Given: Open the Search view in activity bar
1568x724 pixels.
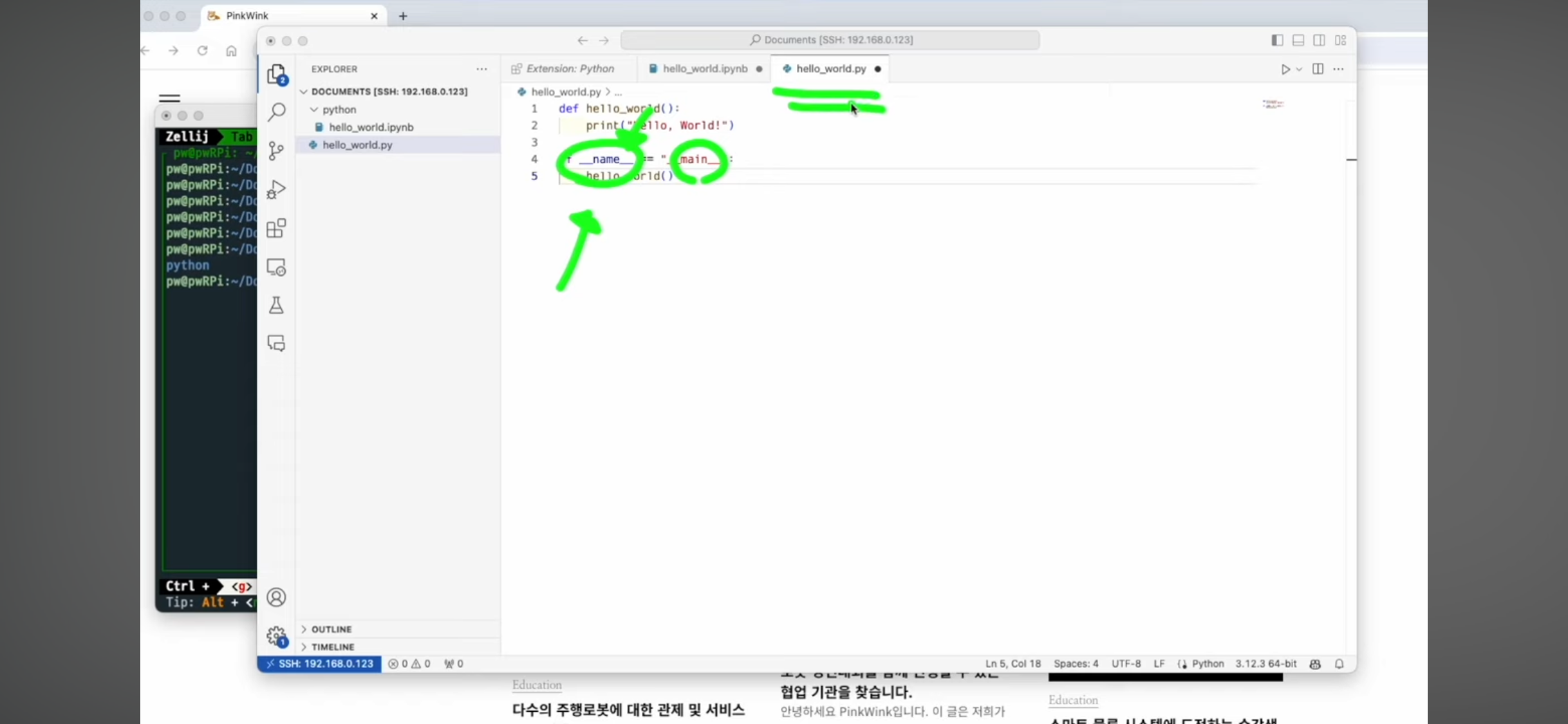Looking at the screenshot, I should [277, 113].
